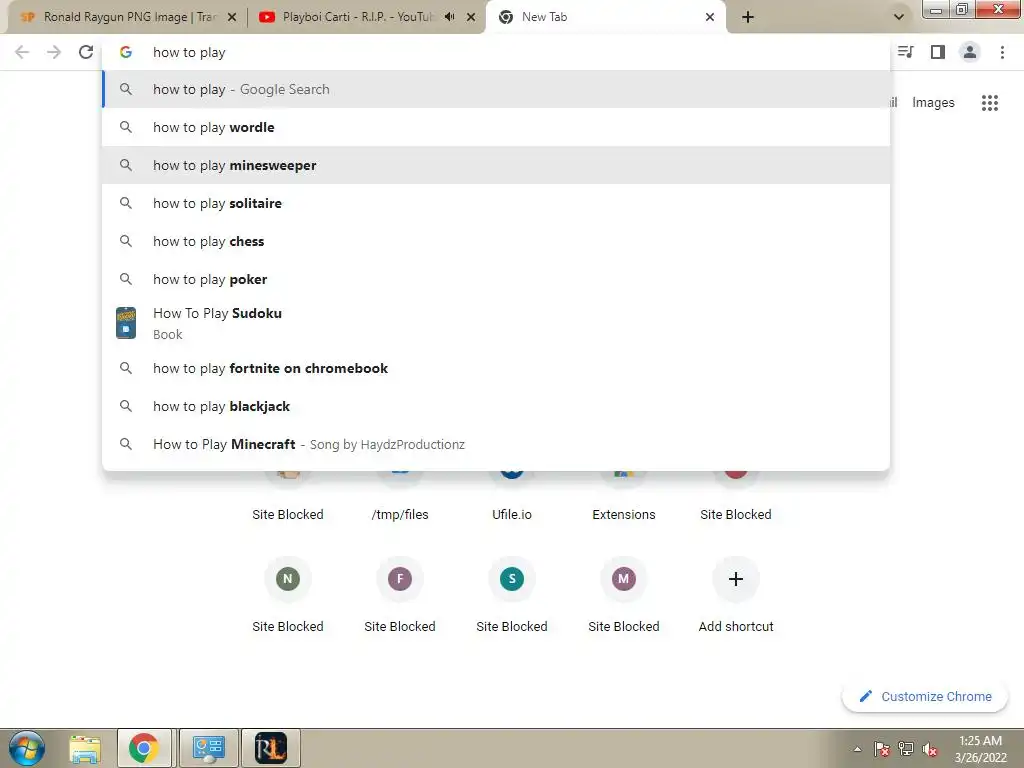Select 'How To Play Sudoku' book suggestion

496,323
